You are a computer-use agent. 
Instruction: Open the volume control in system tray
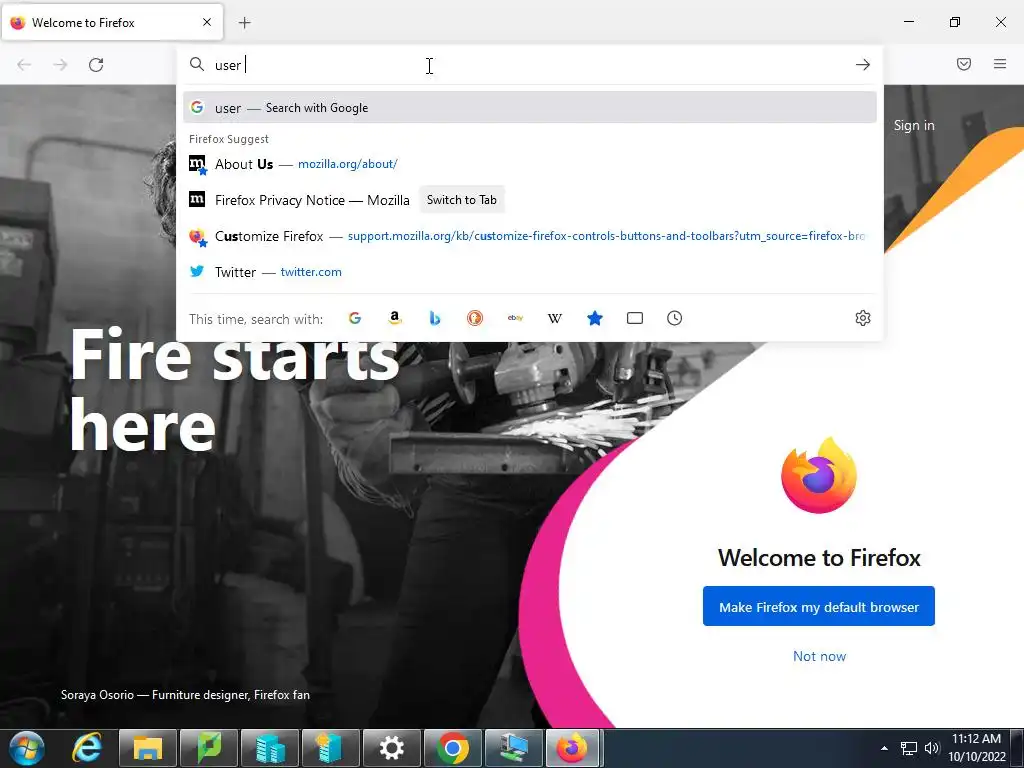coord(931,748)
